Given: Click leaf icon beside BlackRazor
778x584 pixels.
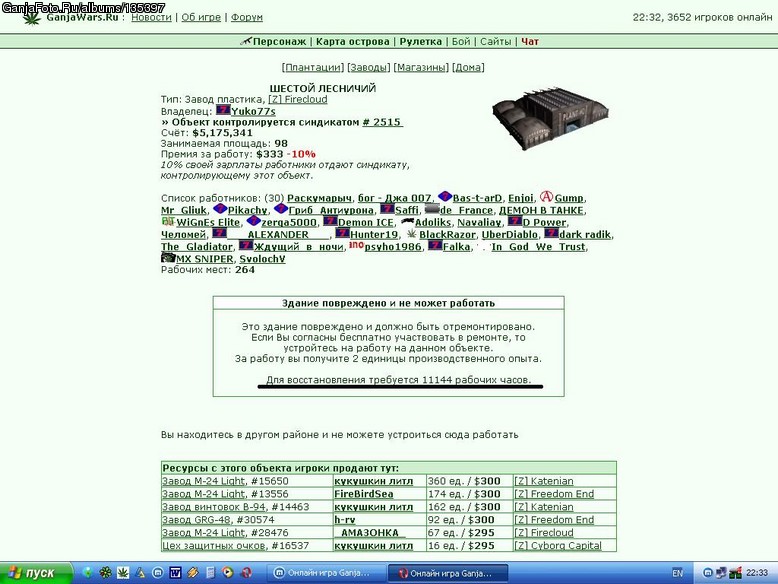Looking at the screenshot, I should [x=411, y=233].
